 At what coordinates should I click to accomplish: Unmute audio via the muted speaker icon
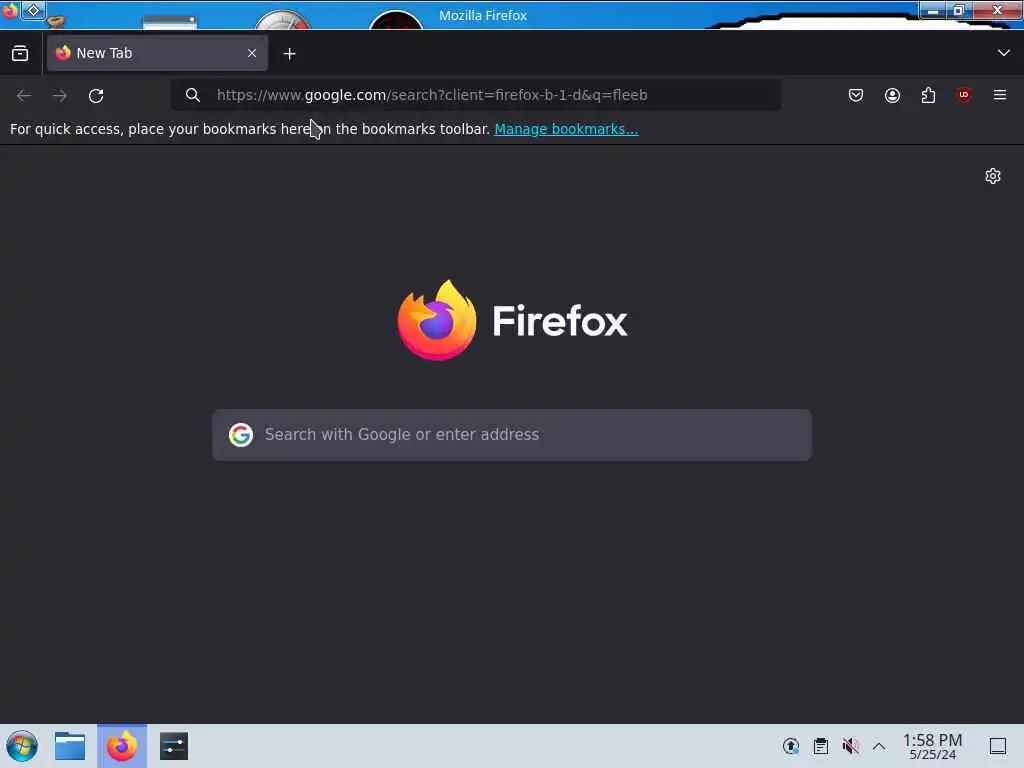tap(850, 746)
